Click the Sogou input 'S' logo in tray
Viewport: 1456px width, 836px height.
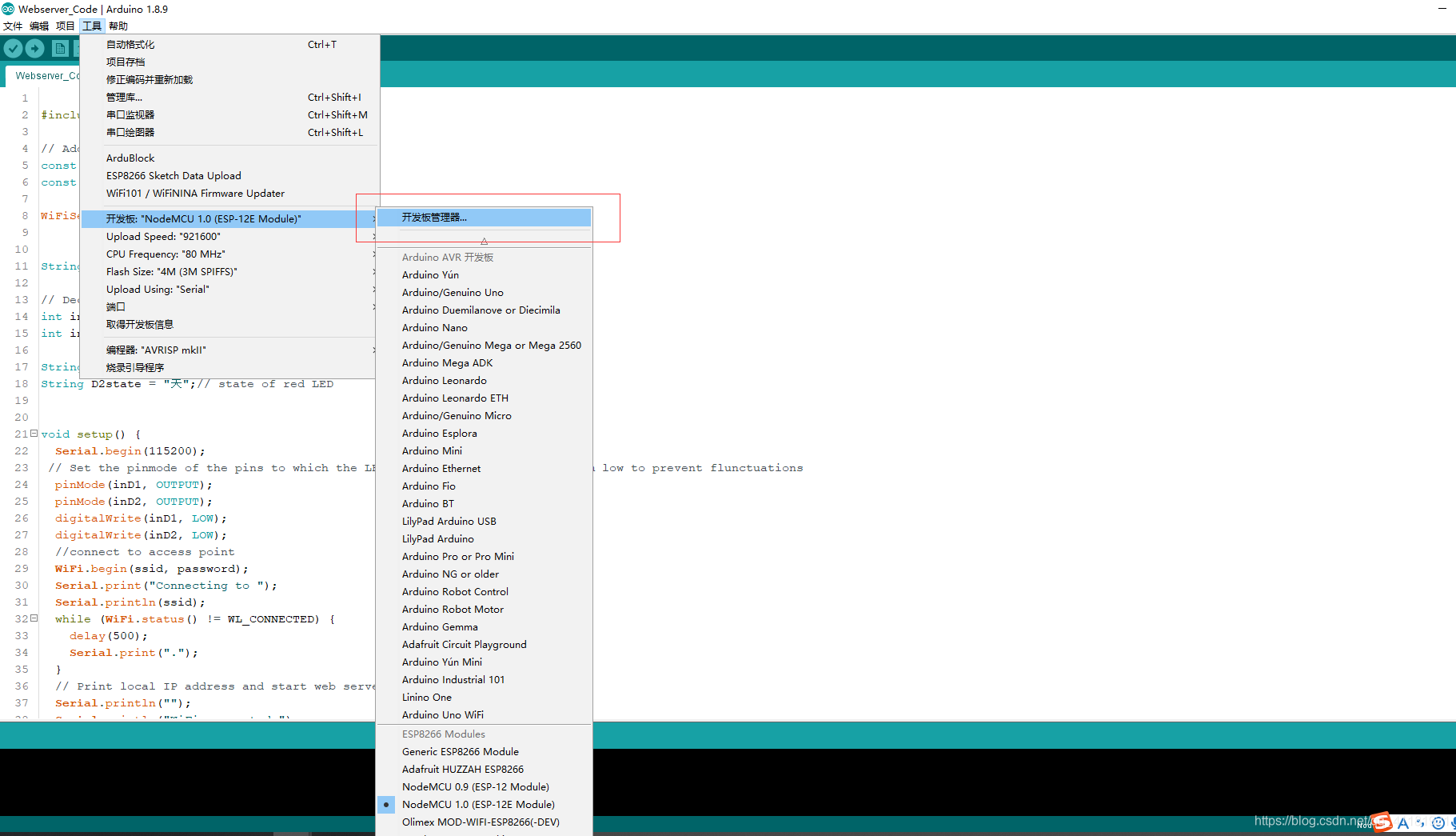click(x=1382, y=823)
